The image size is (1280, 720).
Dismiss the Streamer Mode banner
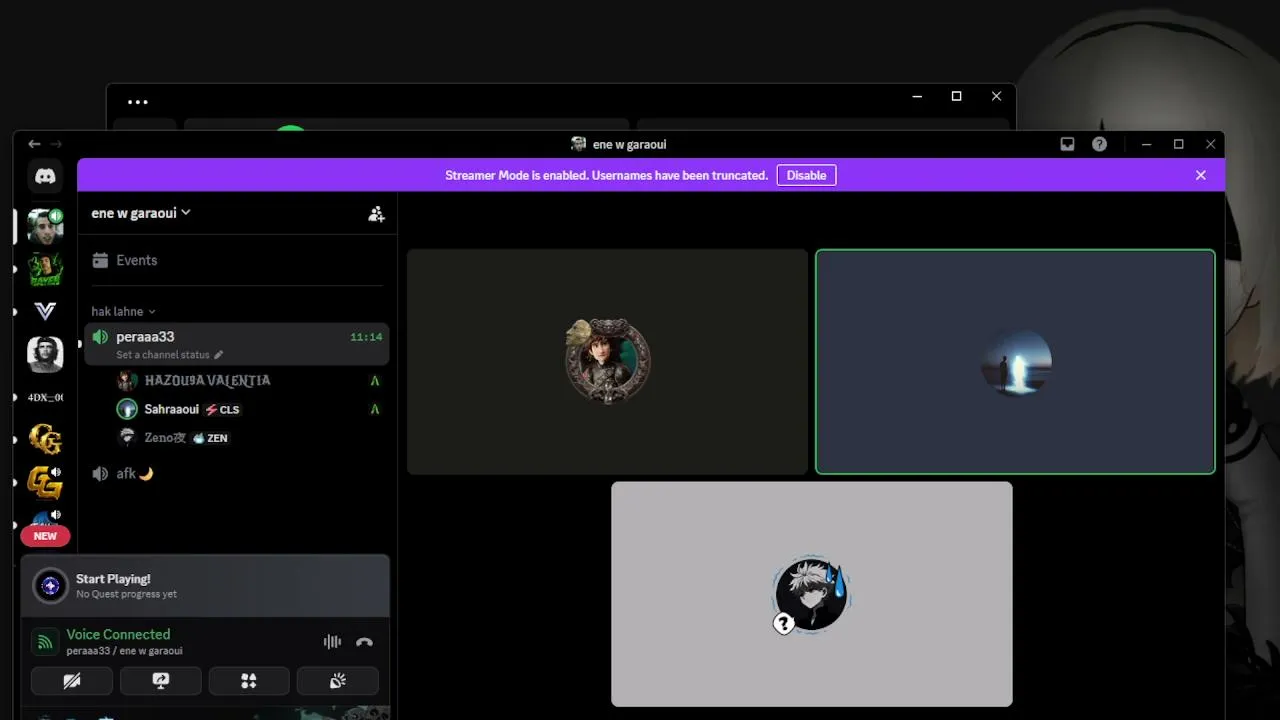(1201, 175)
